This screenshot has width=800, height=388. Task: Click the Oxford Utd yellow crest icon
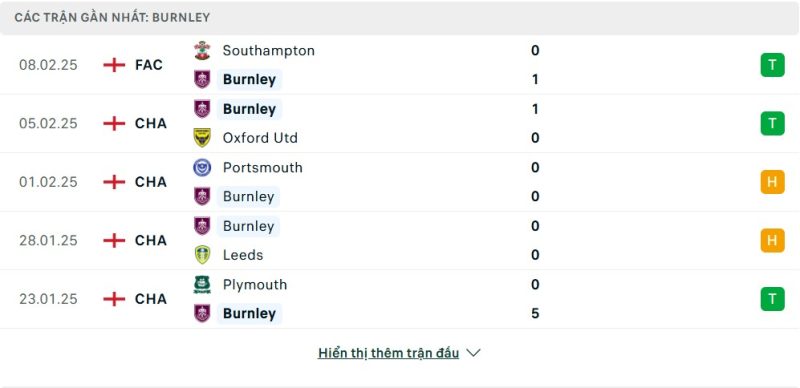[202, 138]
